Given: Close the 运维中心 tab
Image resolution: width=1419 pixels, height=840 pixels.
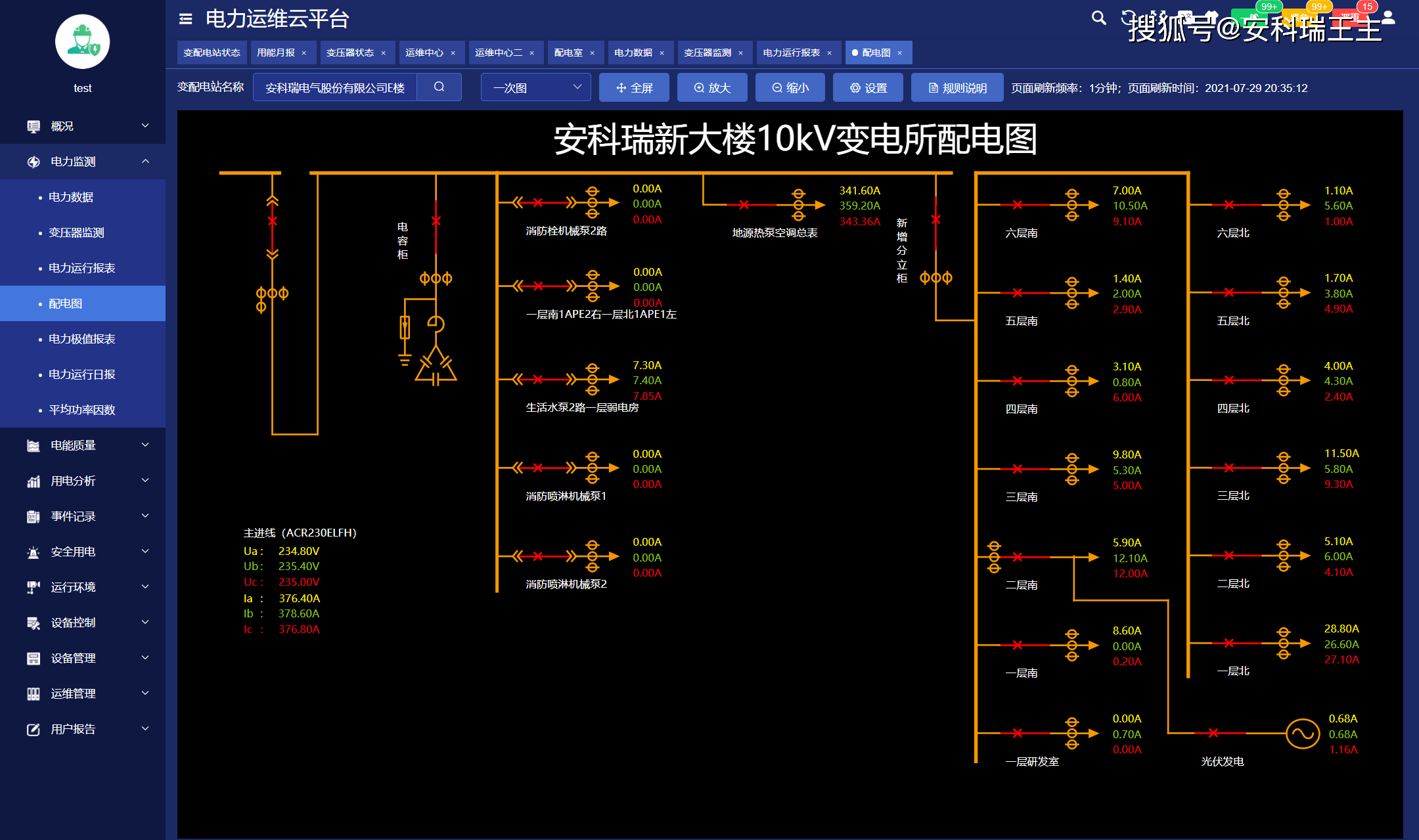Looking at the screenshot, I should click(453, 53).
